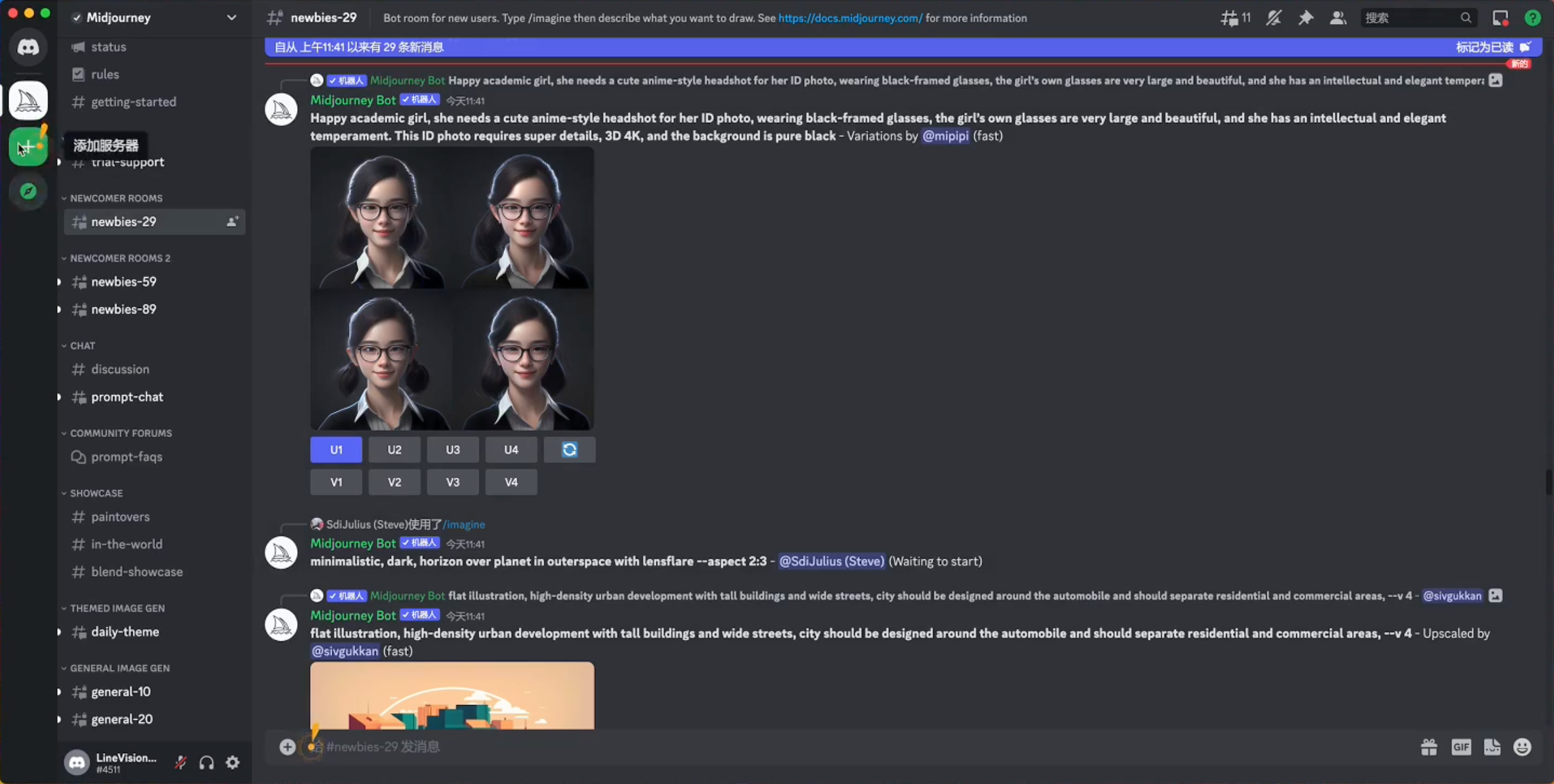
Task: Toggle headphones deafen in user panel
Action: (206, 763)
